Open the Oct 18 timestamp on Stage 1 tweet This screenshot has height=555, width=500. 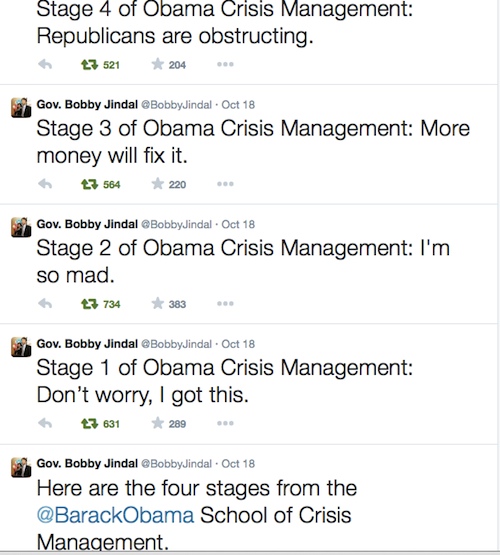(238, 344)
